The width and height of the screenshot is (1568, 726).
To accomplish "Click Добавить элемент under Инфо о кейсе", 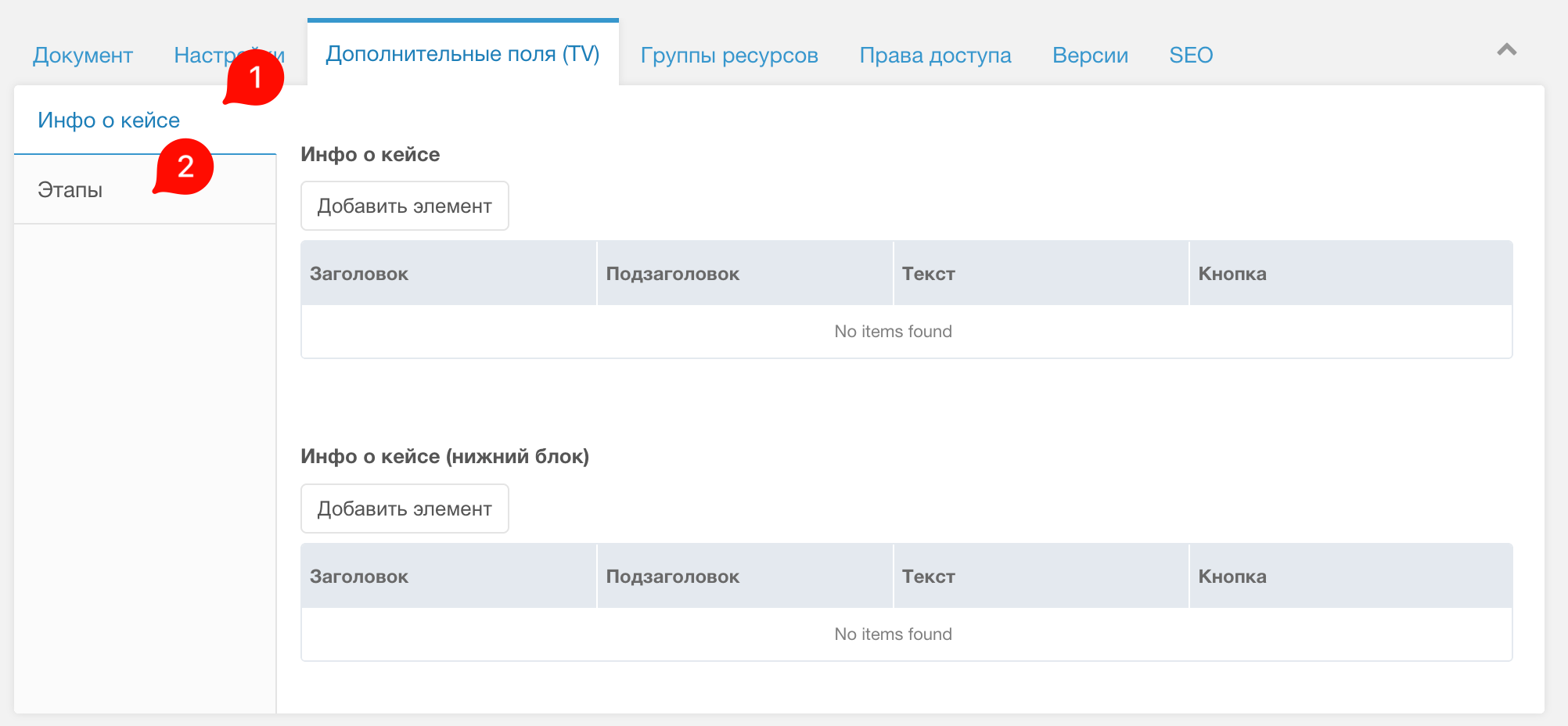I will pyautogui.click(x=405, y=206).
